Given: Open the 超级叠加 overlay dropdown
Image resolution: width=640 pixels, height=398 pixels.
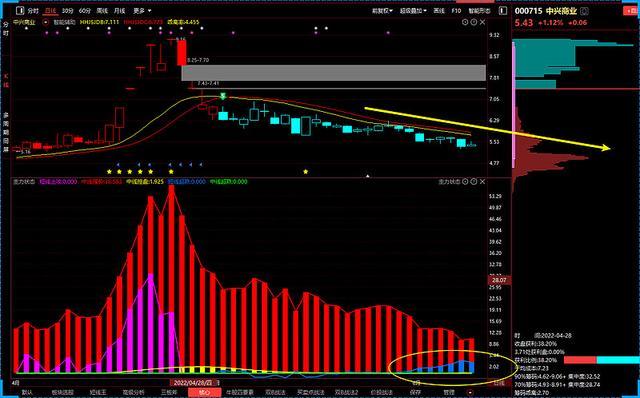Looking at the screenshot, I should click(413, 11).
